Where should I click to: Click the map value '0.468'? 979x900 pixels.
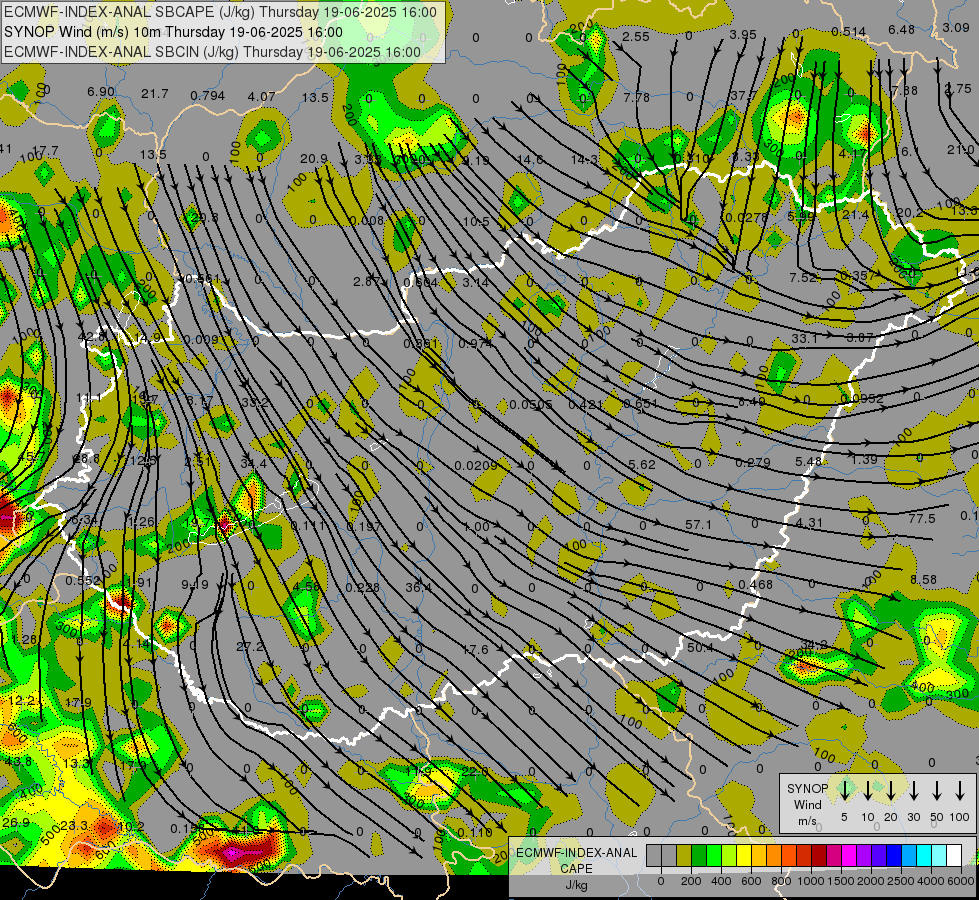755,585
